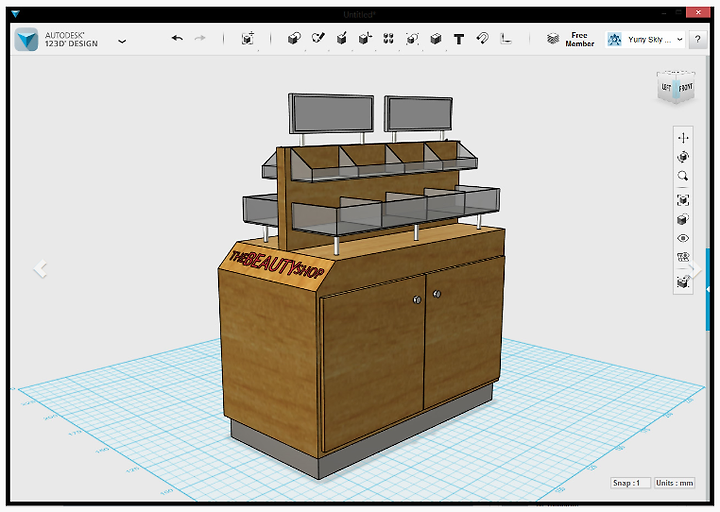Toggle the grid visibility icon
The height and width of the screenshot is (512, 720).
(x=683, y=257)
